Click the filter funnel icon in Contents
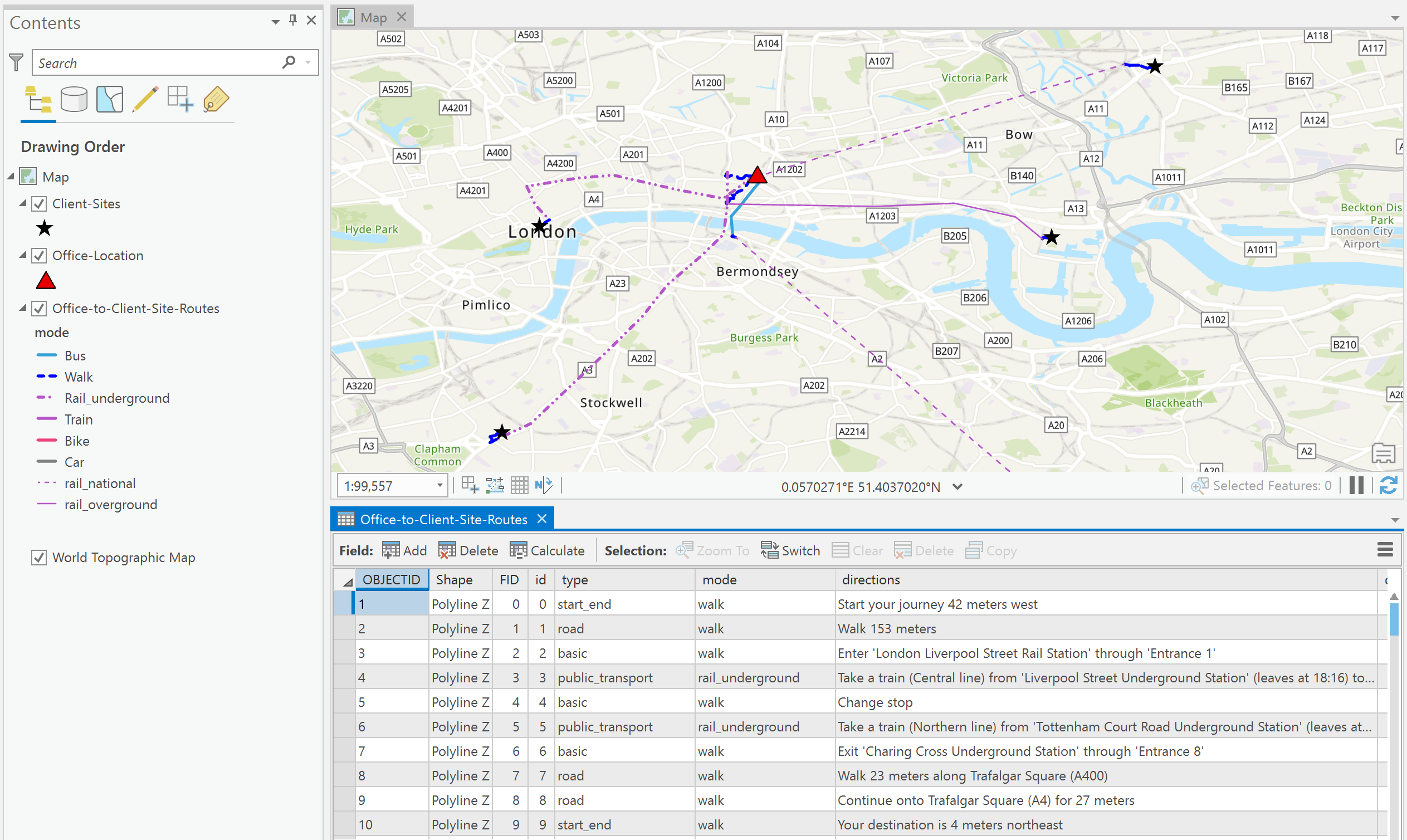1407x840 pixels. coord(16,62)
